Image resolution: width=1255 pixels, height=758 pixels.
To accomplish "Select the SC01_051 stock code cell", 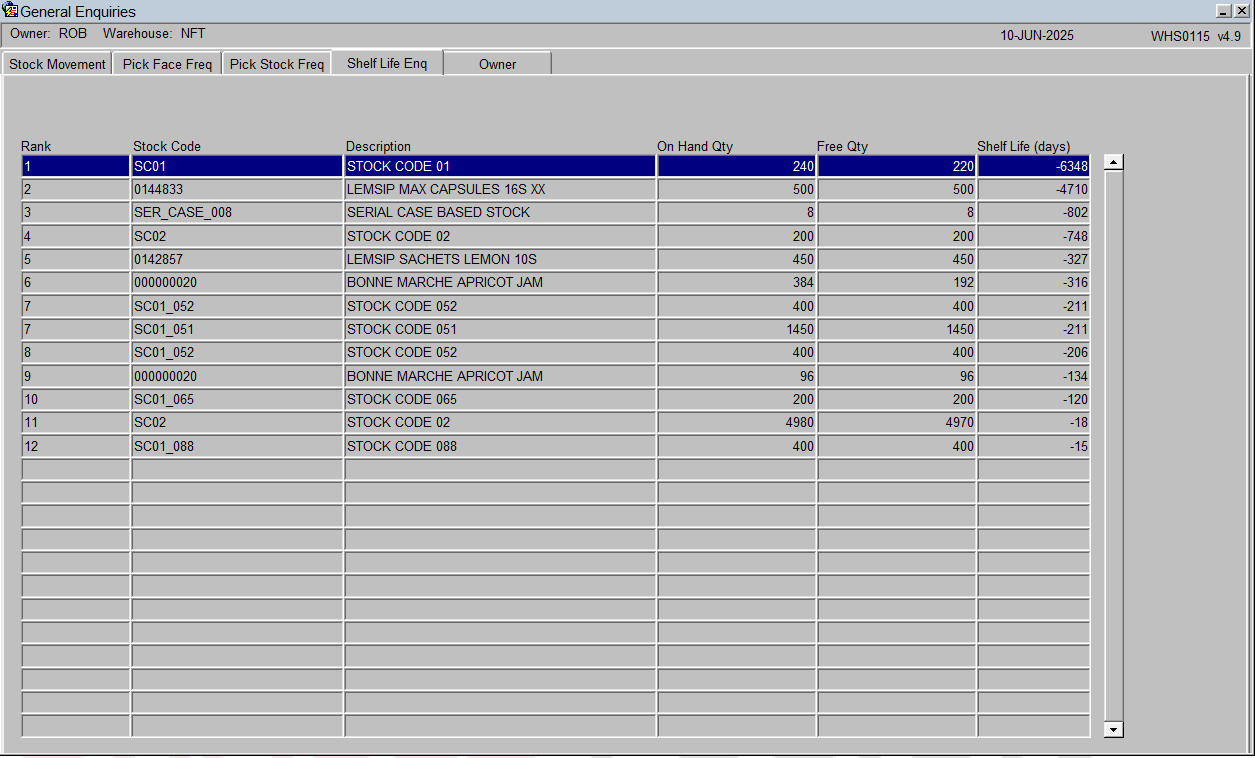I will click(237, 329).
